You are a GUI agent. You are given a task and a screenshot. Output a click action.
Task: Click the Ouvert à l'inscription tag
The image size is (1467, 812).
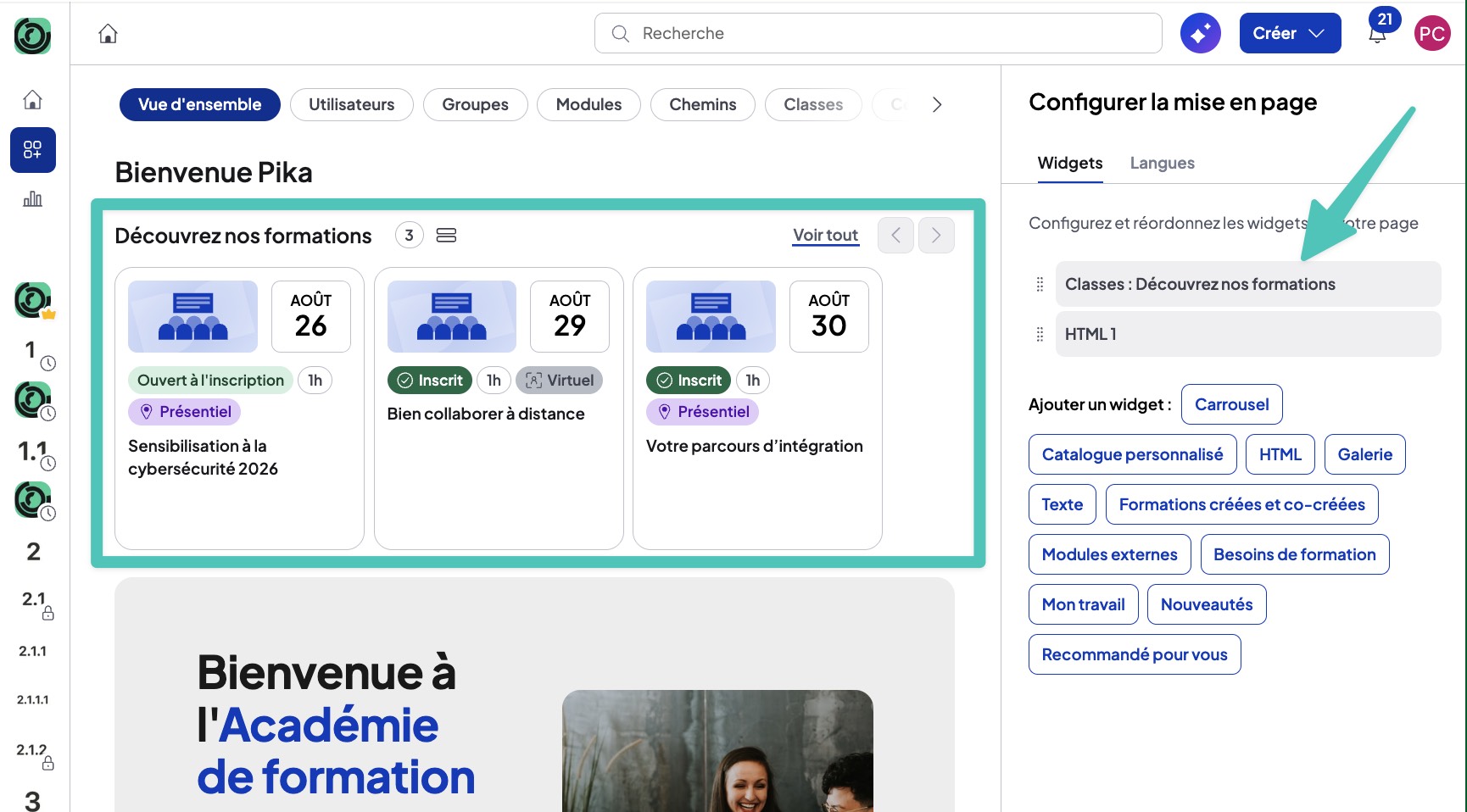pos(211,381)
